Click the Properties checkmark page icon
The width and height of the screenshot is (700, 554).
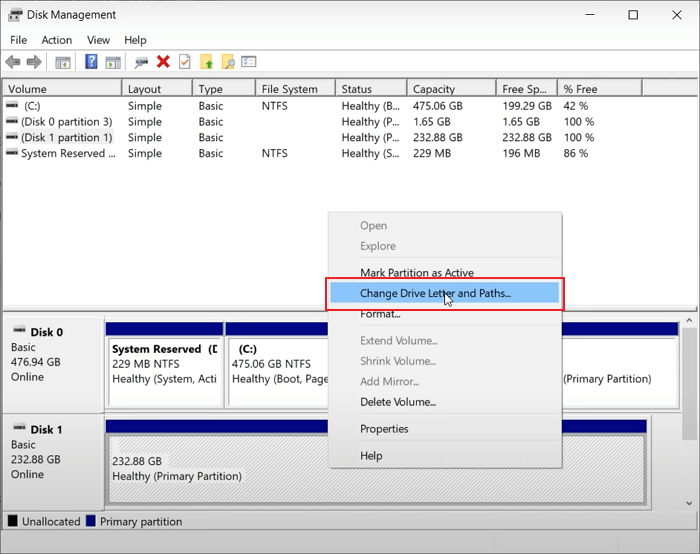coord(184,62)
